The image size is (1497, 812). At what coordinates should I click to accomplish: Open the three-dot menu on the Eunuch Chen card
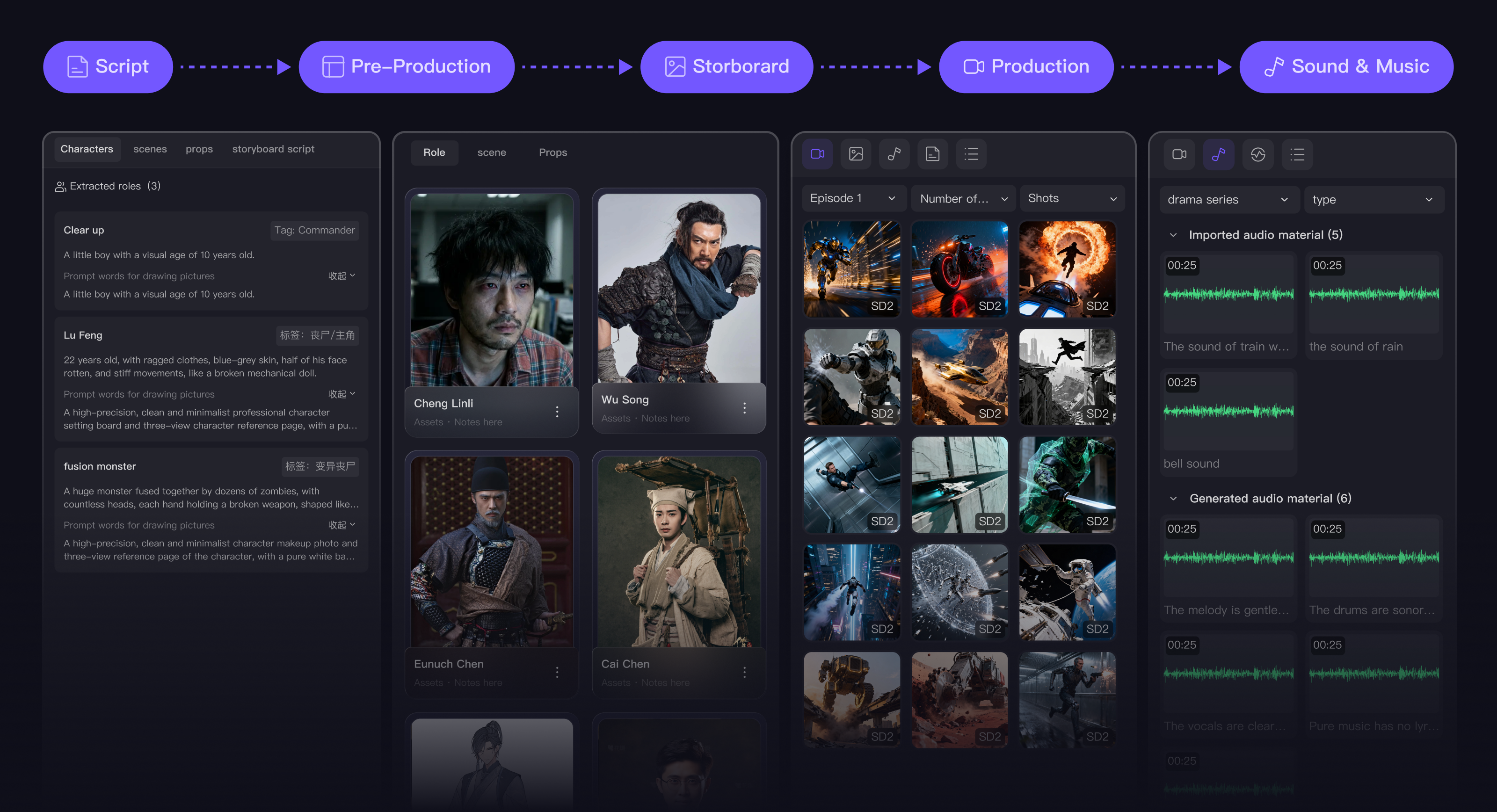(x=557, y=672)
